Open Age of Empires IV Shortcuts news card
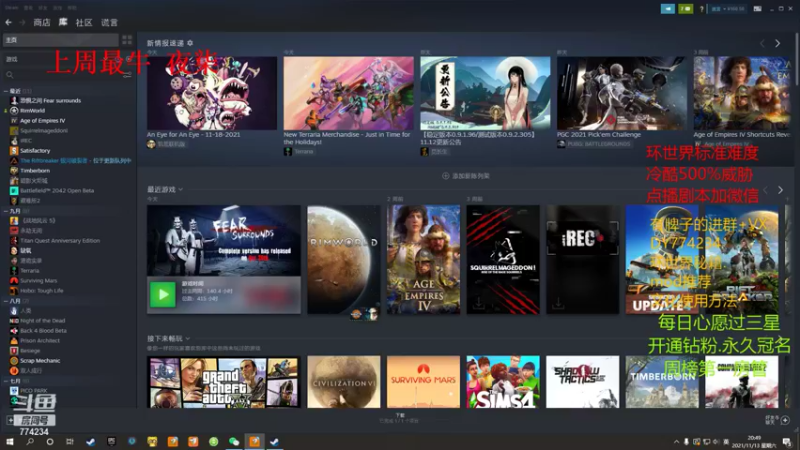Viewport: 800px width, 450px height. (742, 93)
